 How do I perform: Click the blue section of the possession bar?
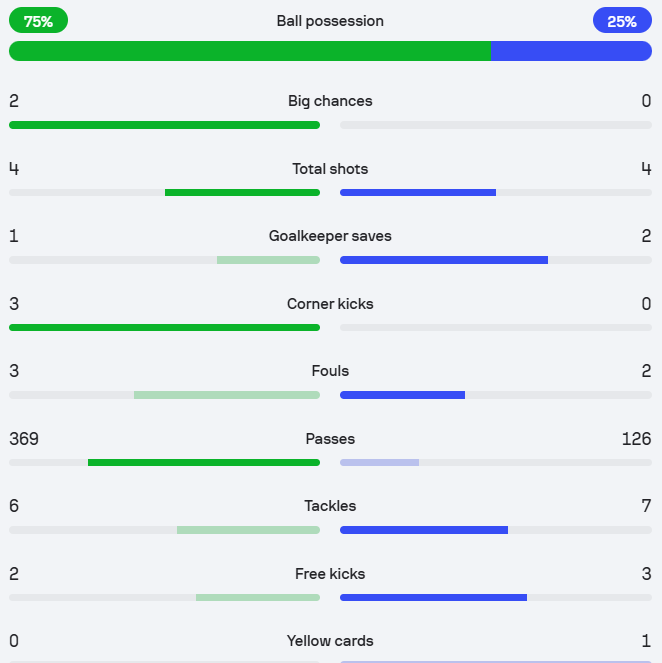(571, 51)
